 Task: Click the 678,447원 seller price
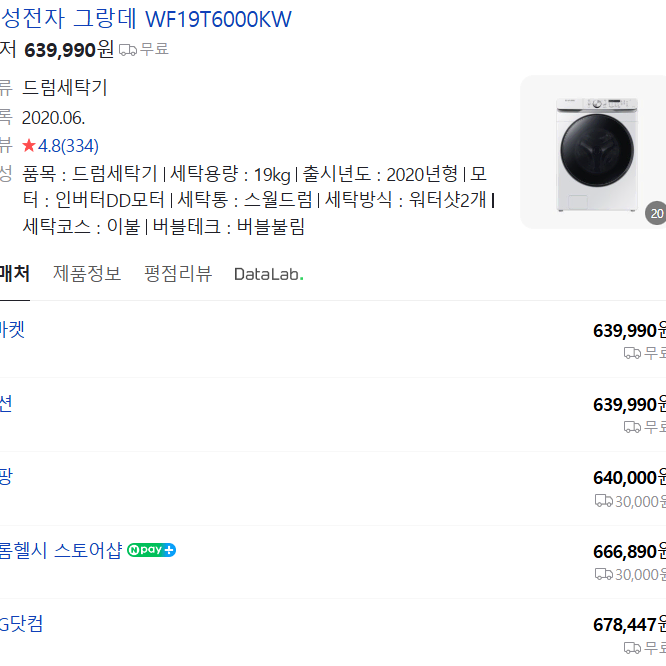[x=629, y=625]
